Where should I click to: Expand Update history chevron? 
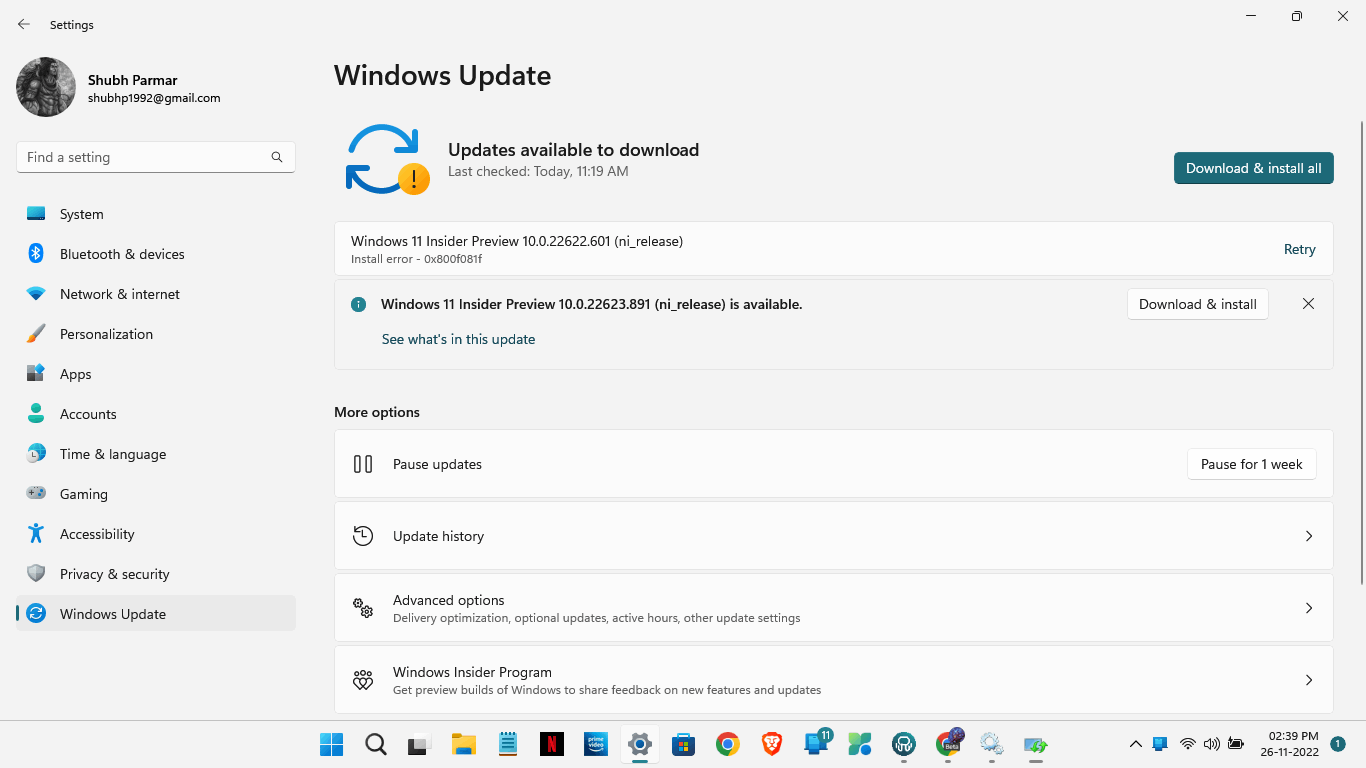pyautogui.click(x=1308, y=536)
